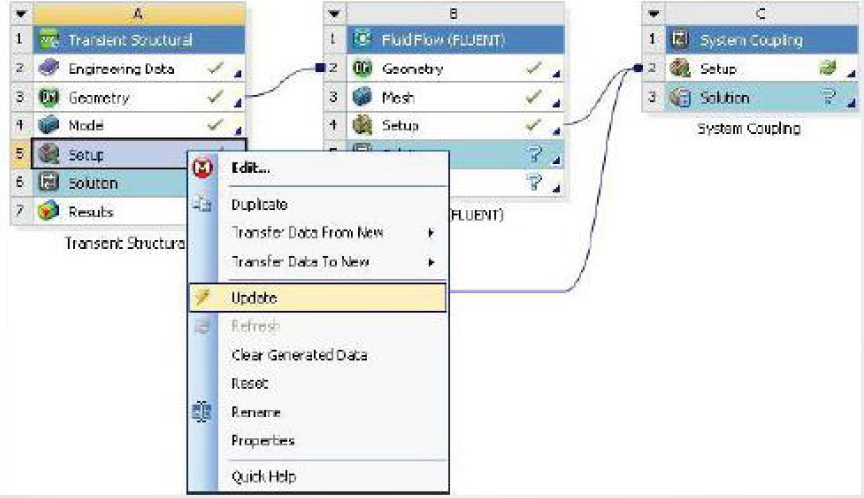Click the Setup icon in system B
This screenshot has width=864, height=498.
coord(362,126)
